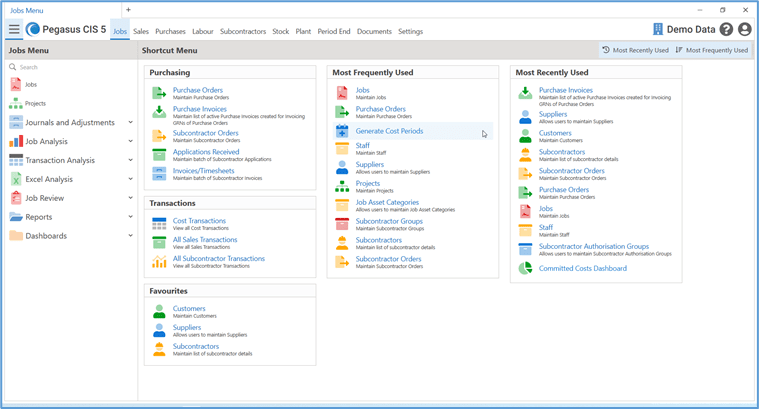Click the user account profile icon
This screenshot has width=759, height=409.
click(744, 30)
